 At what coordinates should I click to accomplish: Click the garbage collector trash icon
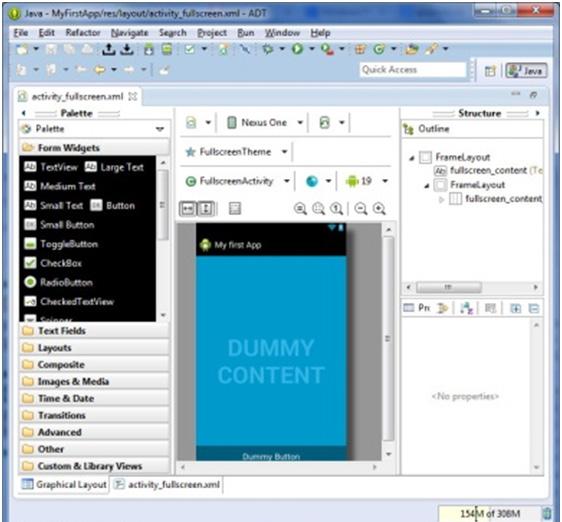point(547,513)
